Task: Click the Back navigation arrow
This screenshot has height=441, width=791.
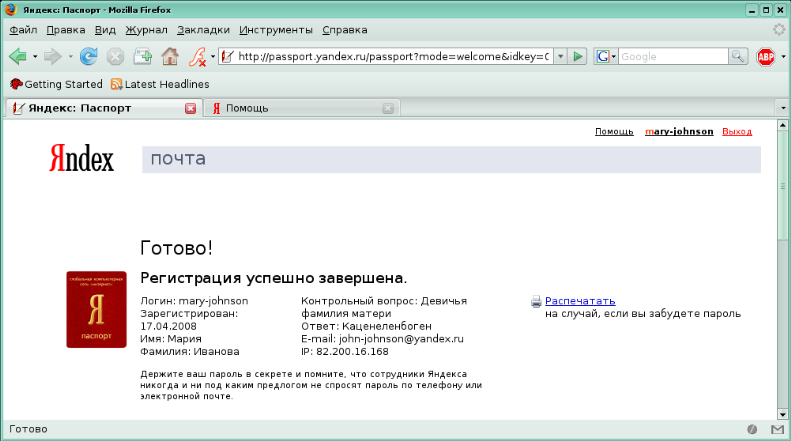Action: click(x=18, y=57)
